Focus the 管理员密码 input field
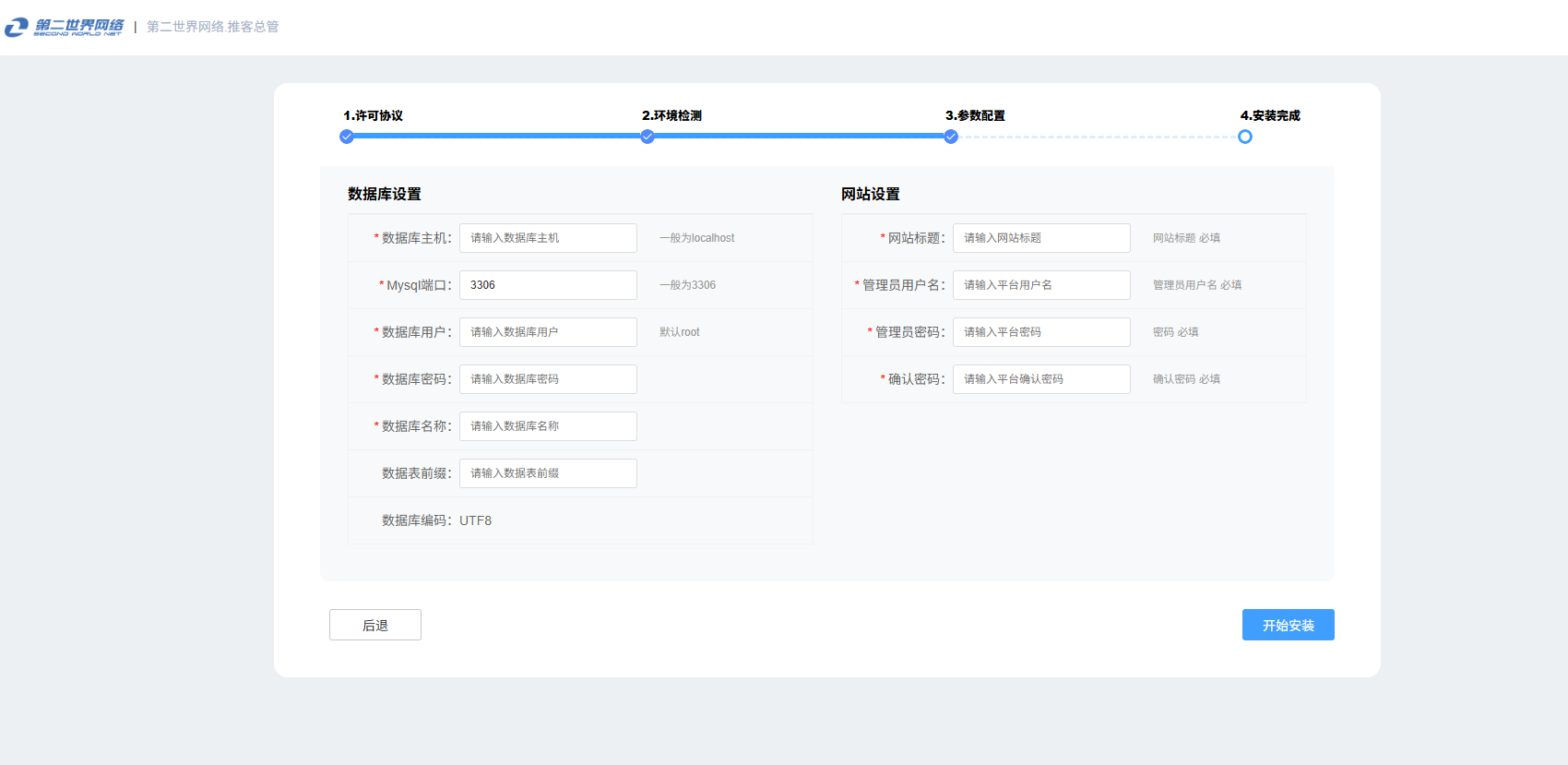Viewport: 1568px width, 765px height. coord(1041,332)
